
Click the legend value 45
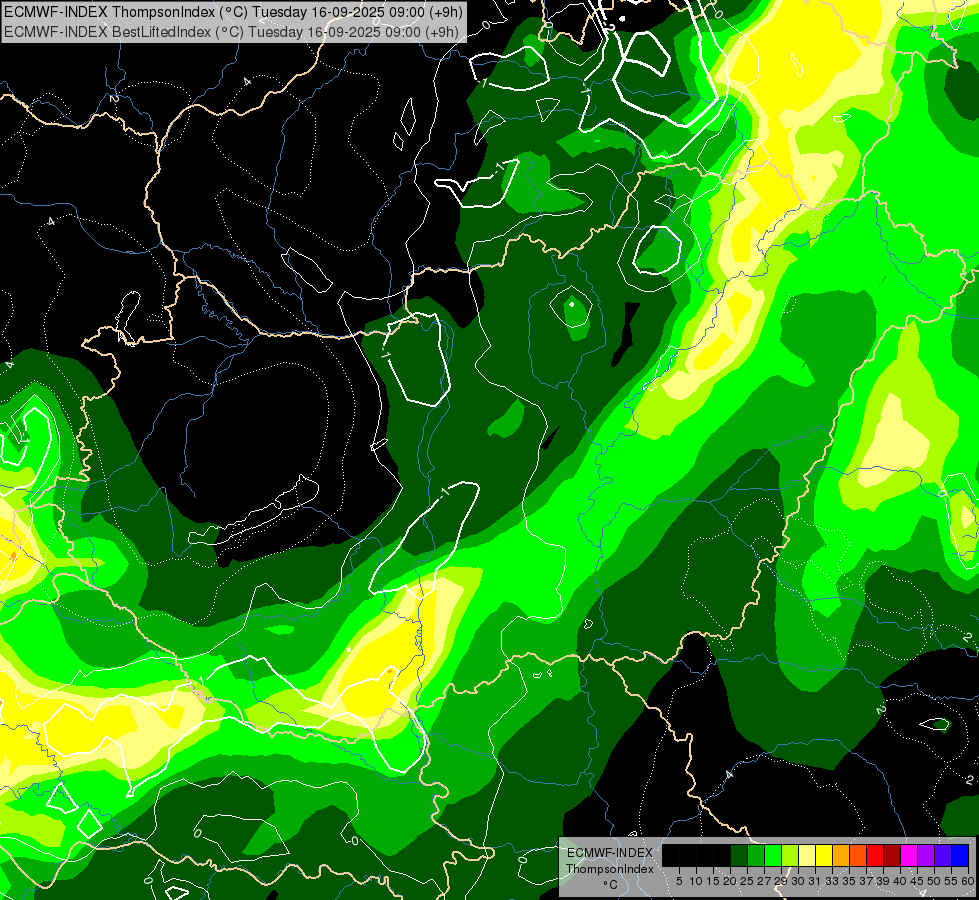pyautogui.click(x=918, y=881)
